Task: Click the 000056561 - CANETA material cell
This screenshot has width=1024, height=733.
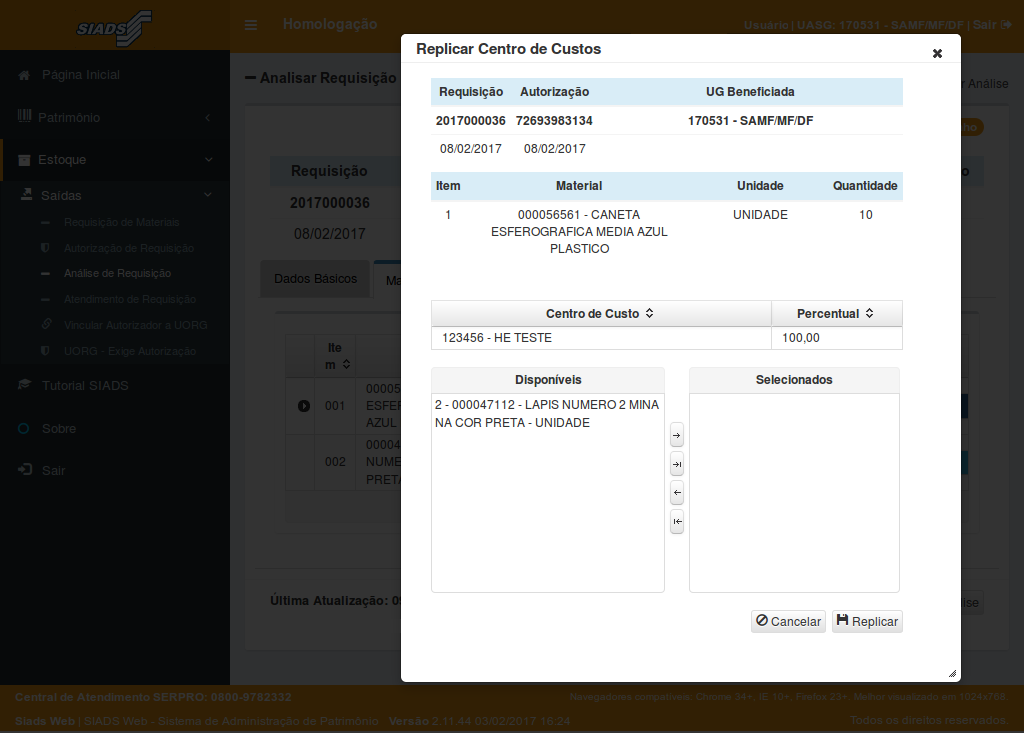Action: (x=579, y=231)
